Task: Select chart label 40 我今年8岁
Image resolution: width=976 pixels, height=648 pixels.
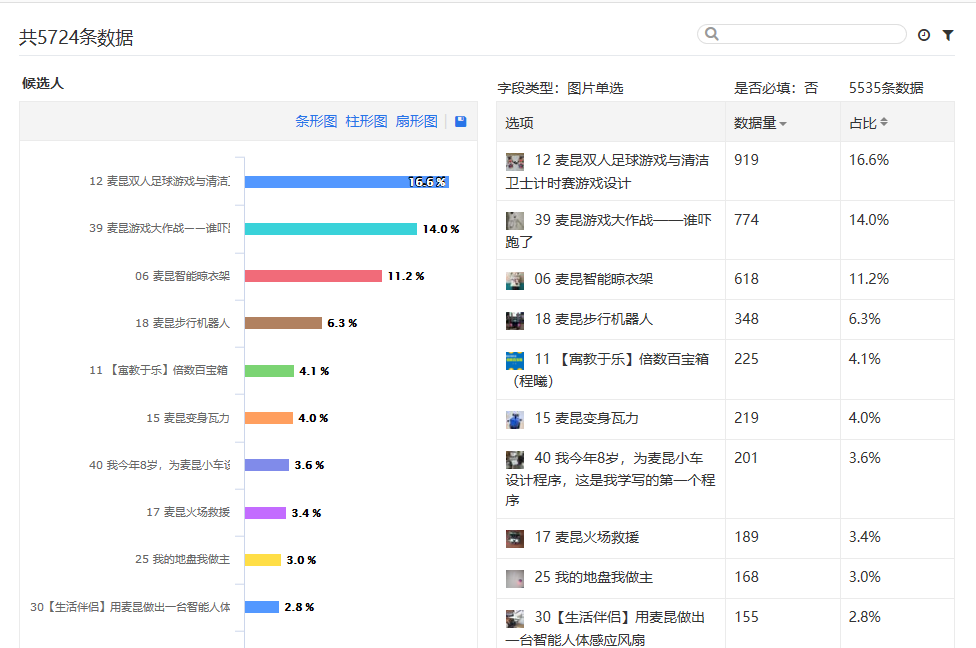Action: 159,465
